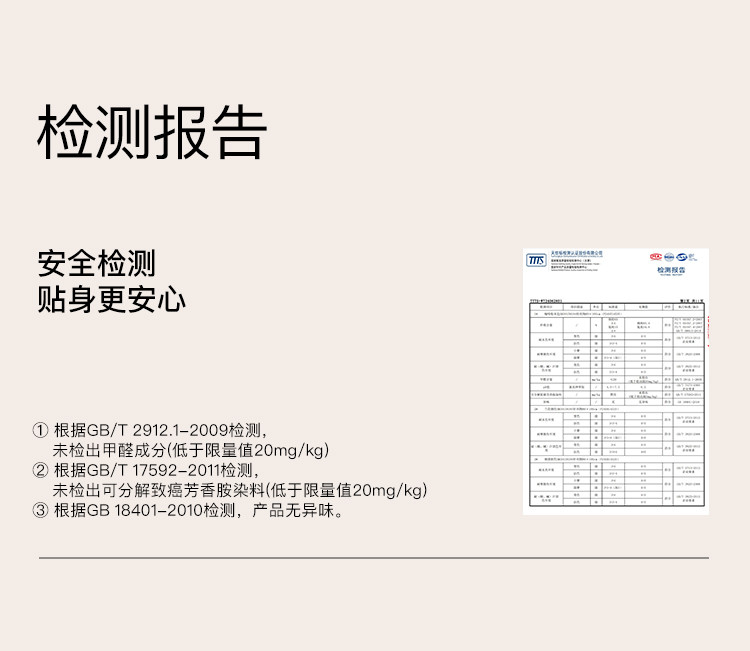The width and height of the screenshot is (750, 651).
Task: Click the 安全检测 subtitle text
Action: [96, 264]
